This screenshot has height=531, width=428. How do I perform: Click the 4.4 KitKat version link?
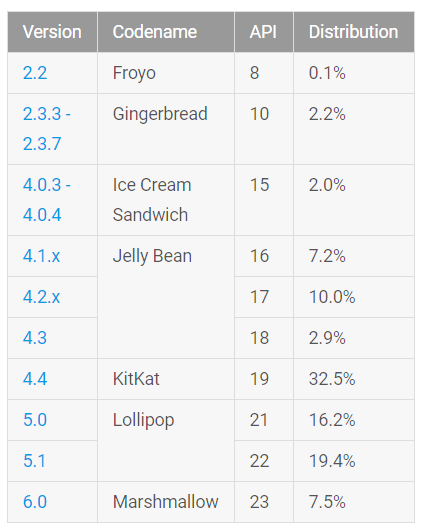click(35, 379)
